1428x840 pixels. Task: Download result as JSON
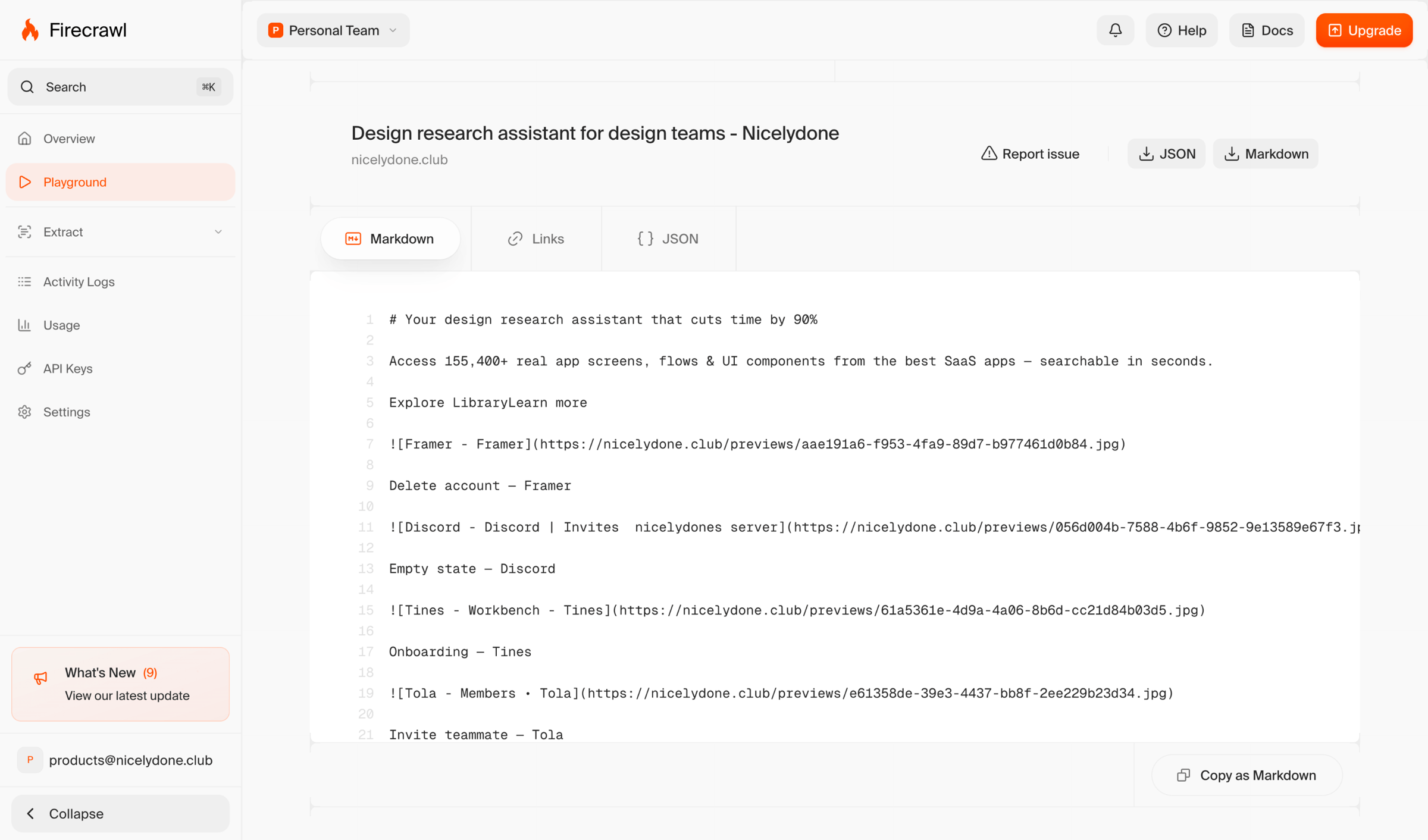click(1166, 154)
